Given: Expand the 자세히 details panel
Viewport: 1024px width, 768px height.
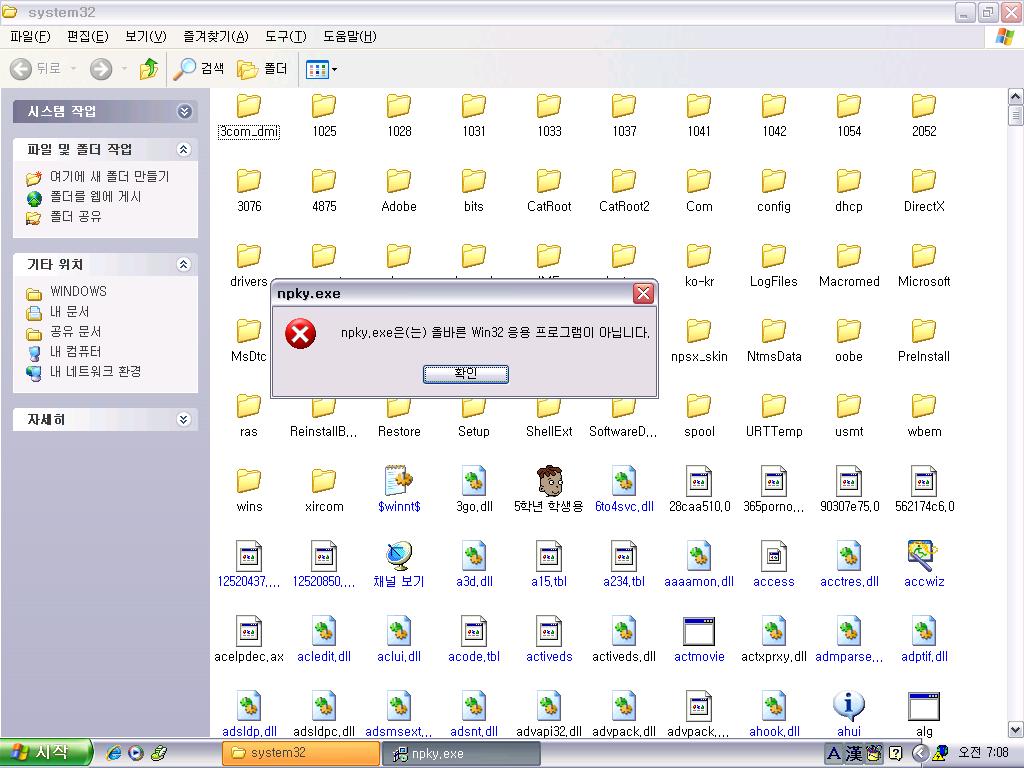Looking at the screenshot, I should 183,420.
